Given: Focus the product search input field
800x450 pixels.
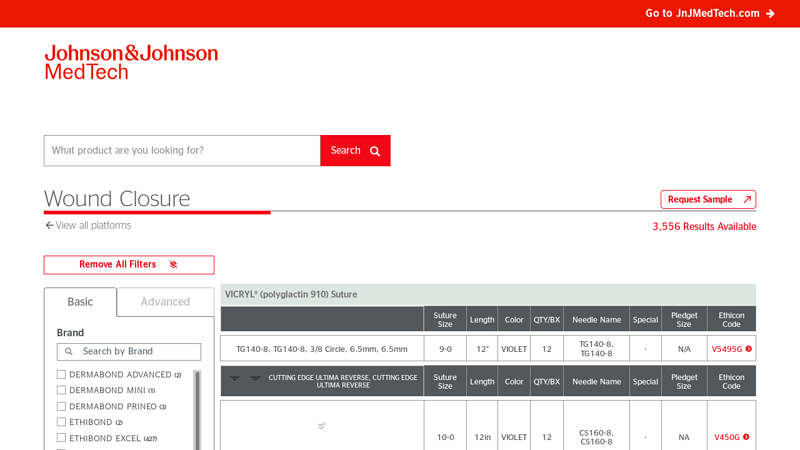Looking at the screenshot, I should pyautogui.click(x=182, y=151).
